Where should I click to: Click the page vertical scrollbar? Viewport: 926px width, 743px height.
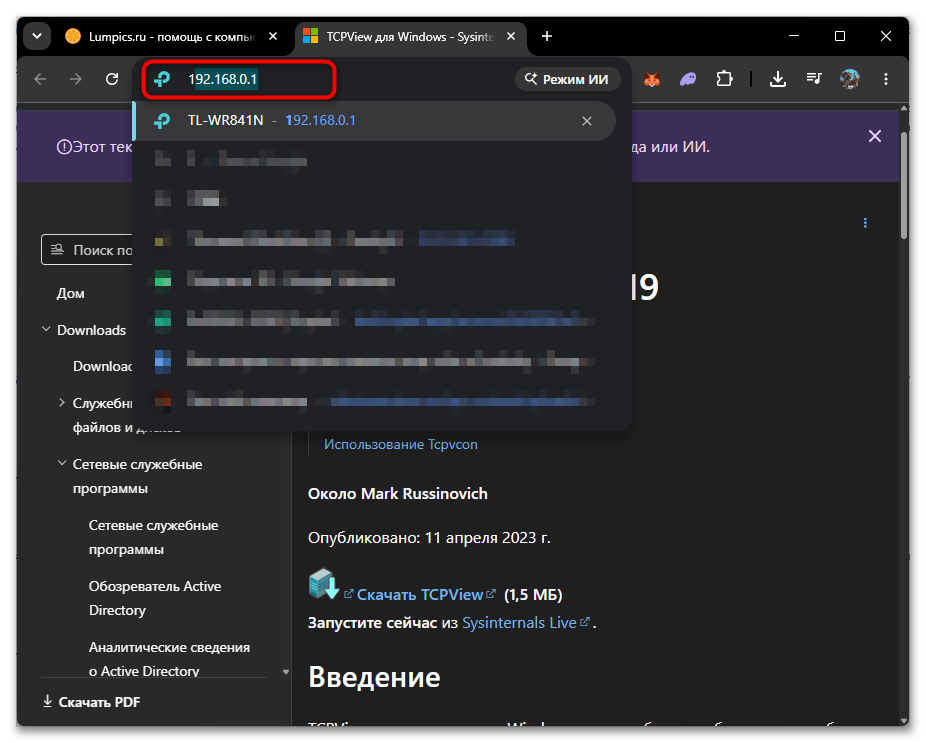click(x=904, y=184)
